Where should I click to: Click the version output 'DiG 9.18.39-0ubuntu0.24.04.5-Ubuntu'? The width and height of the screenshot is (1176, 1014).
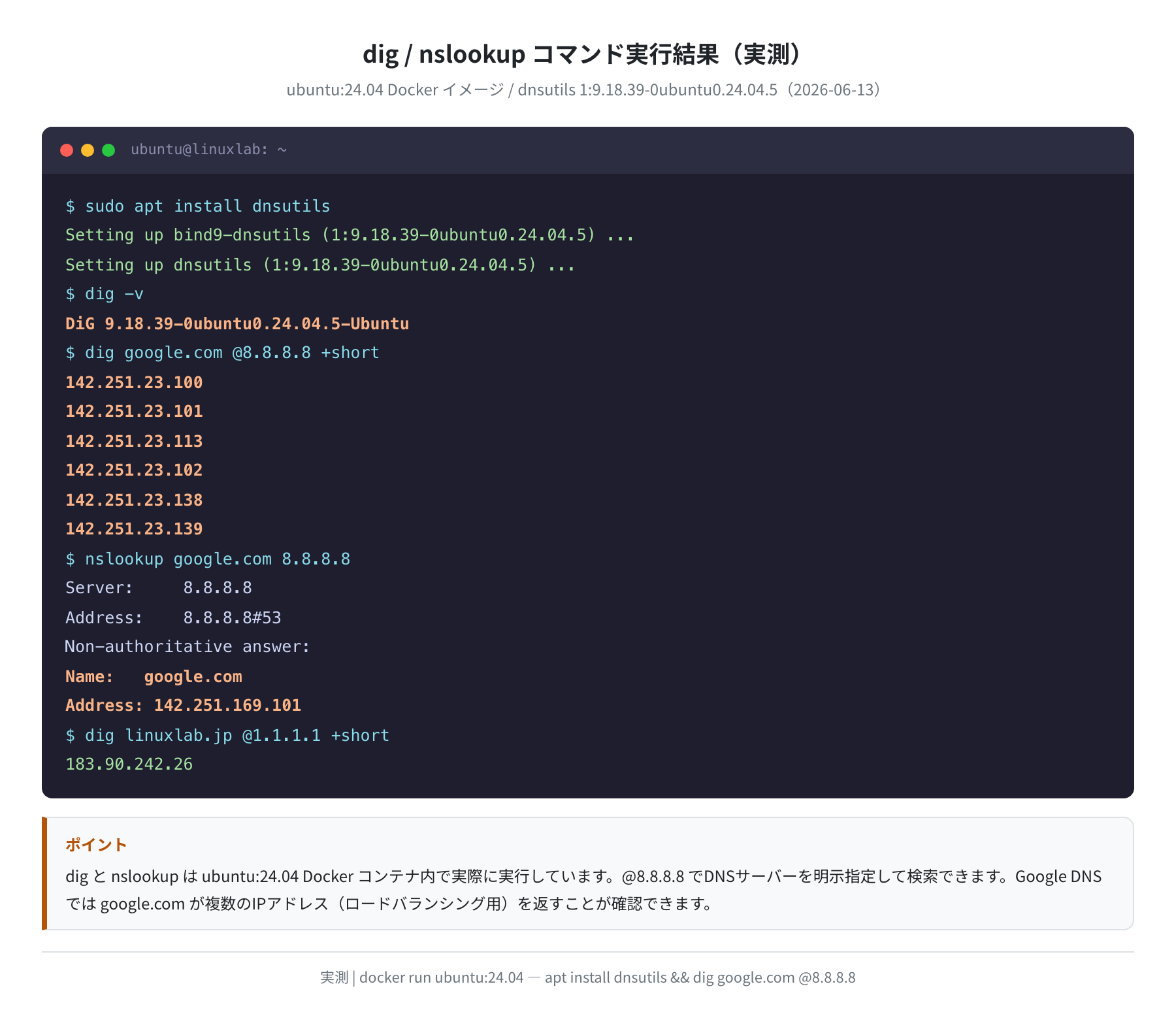point(237,323)
